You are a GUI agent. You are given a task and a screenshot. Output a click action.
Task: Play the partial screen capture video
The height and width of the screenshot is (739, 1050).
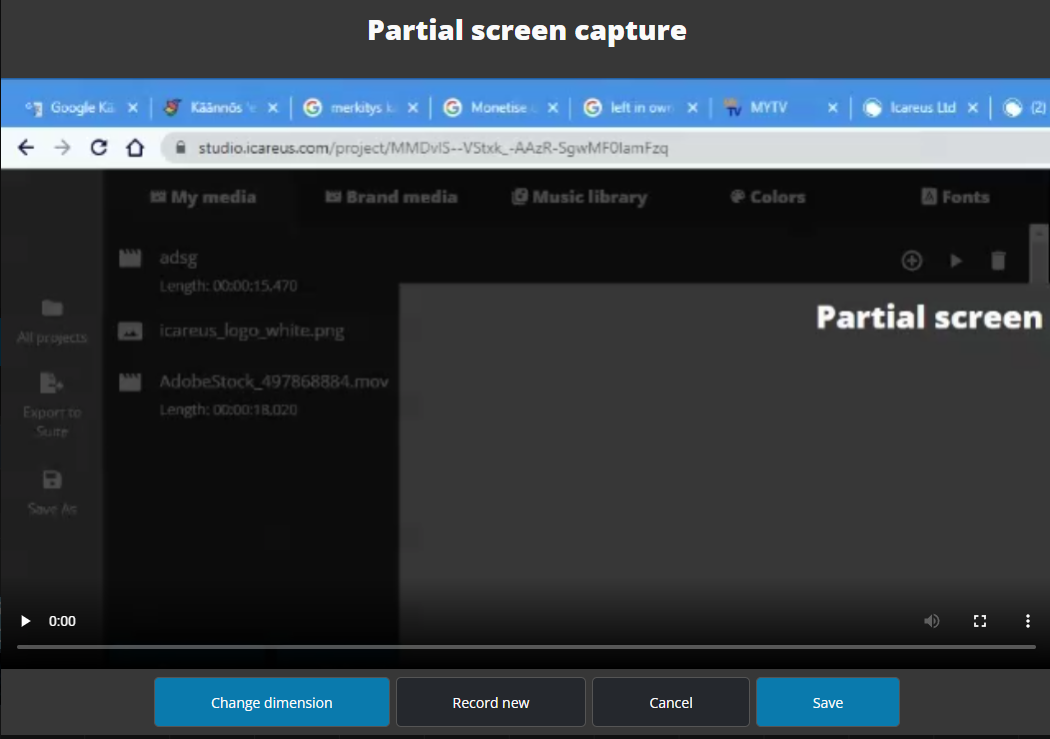click(x=26, y=621)
